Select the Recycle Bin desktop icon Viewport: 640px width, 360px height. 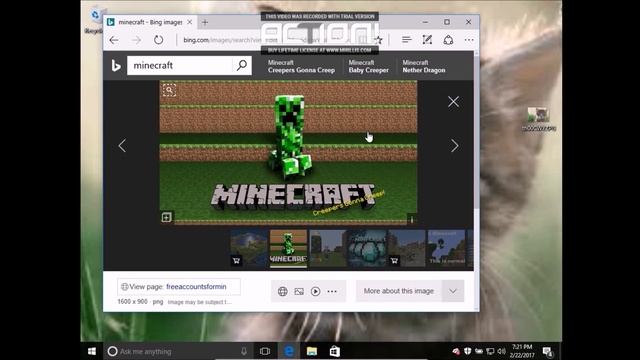click(95, 20)
